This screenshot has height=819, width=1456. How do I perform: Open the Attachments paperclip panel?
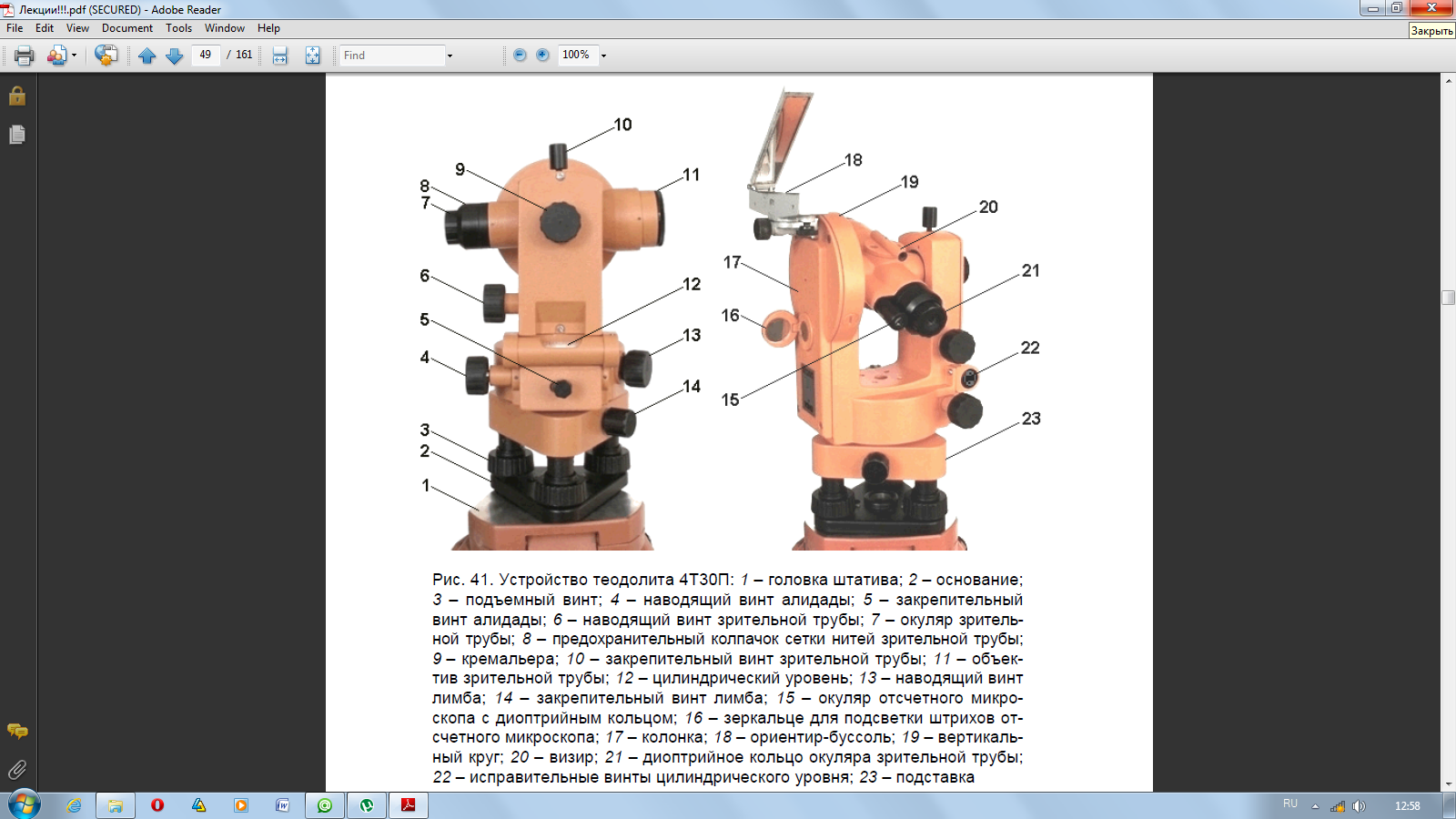pos(17,770)
